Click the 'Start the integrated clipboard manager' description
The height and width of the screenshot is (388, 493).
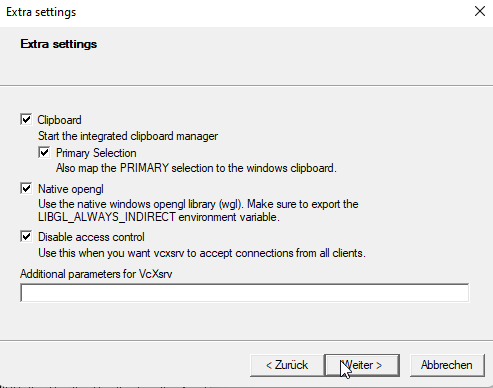tap(128, 136)
